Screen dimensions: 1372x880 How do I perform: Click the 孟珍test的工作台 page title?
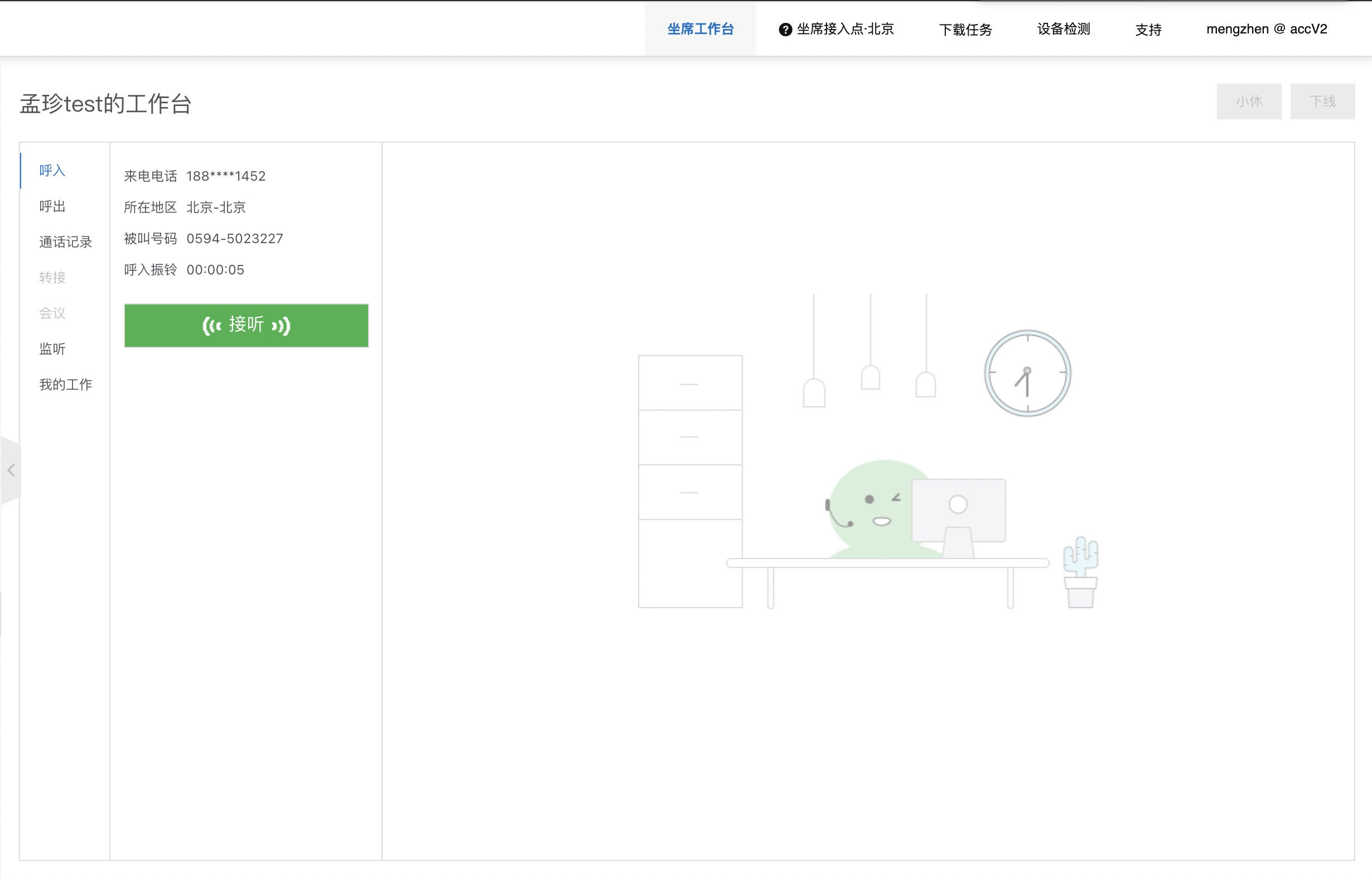tap(106, 103)
